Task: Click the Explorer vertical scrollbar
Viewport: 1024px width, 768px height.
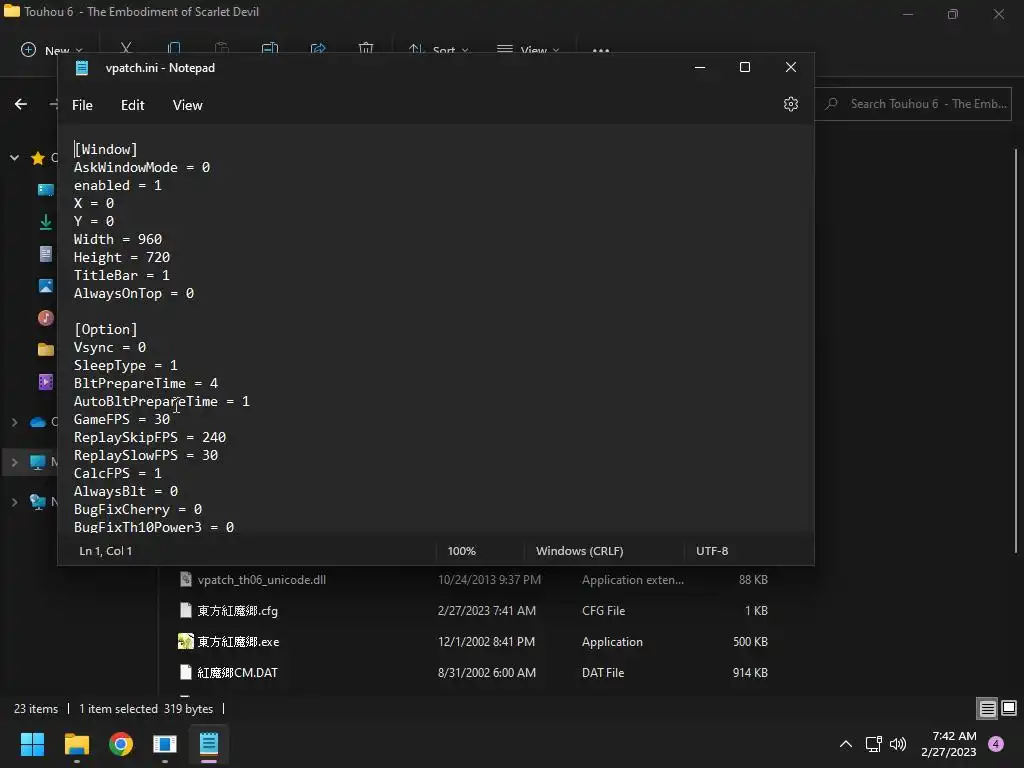Action: [x=1016, y=349]
